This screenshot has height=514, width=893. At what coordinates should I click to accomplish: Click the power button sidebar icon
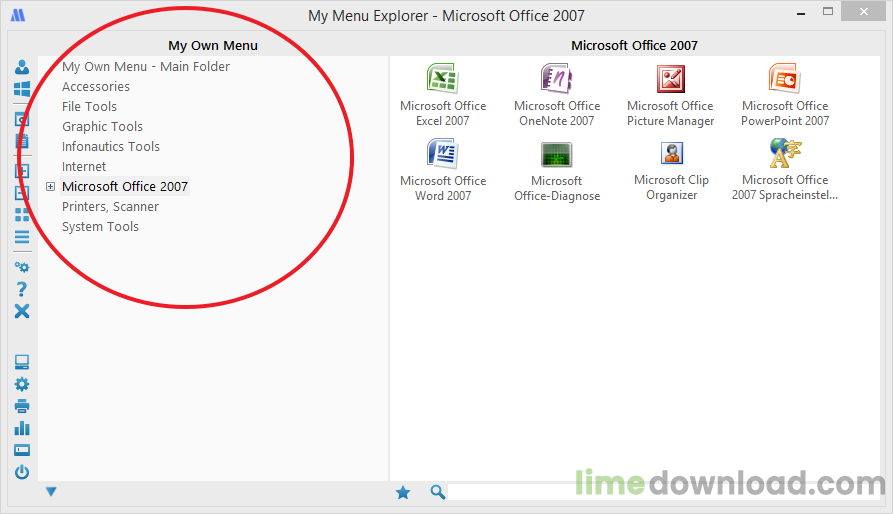point(22,472)
